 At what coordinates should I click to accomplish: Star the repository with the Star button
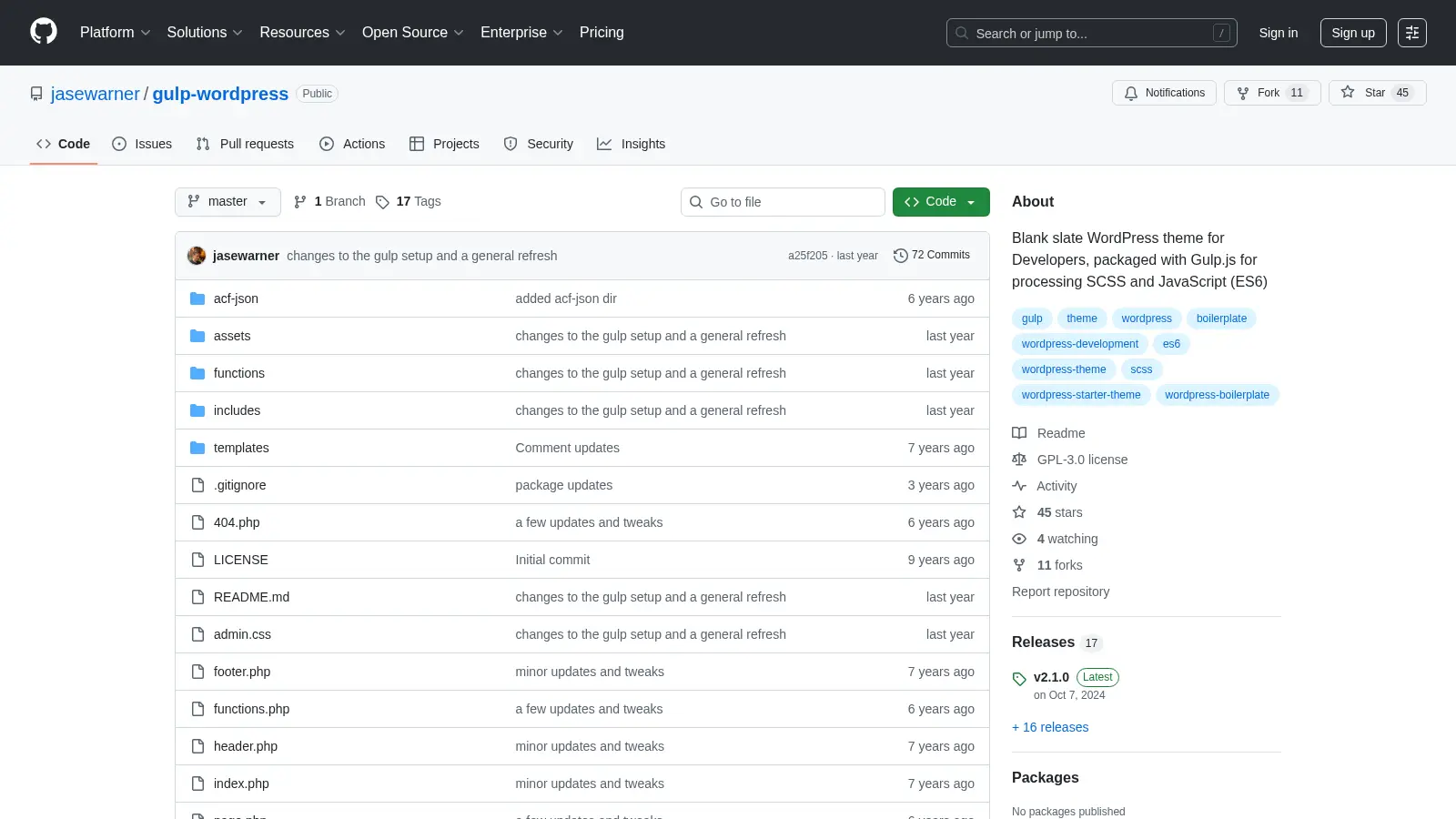[x=1378, y=93]
